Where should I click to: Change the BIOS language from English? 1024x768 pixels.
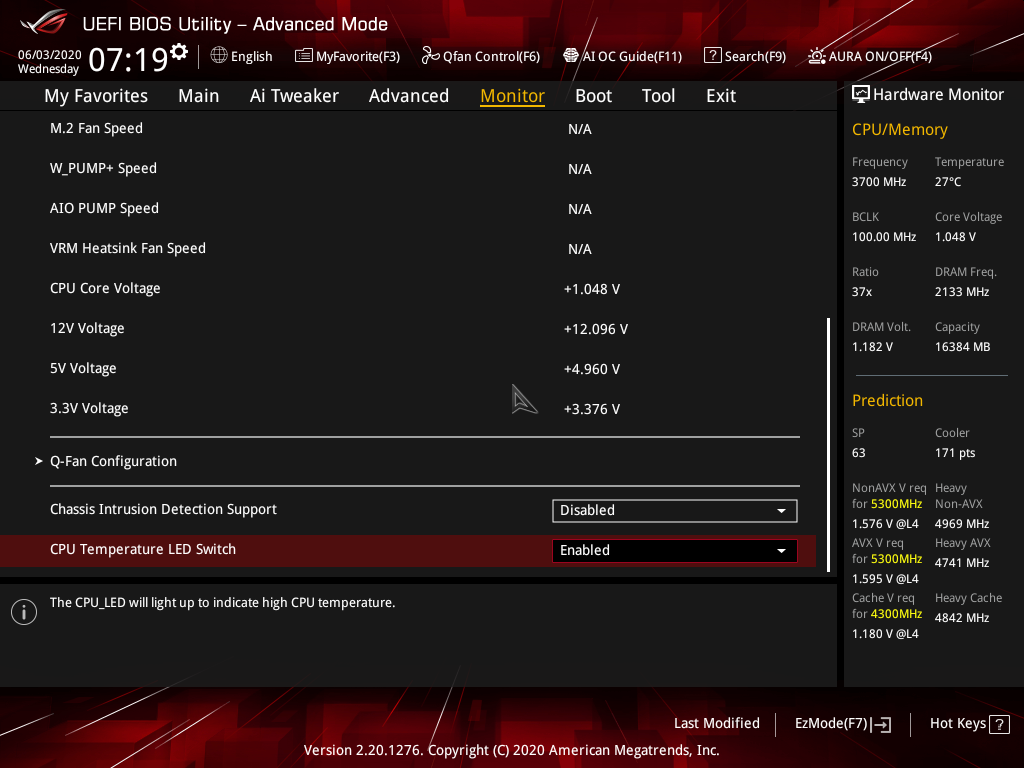241,56
